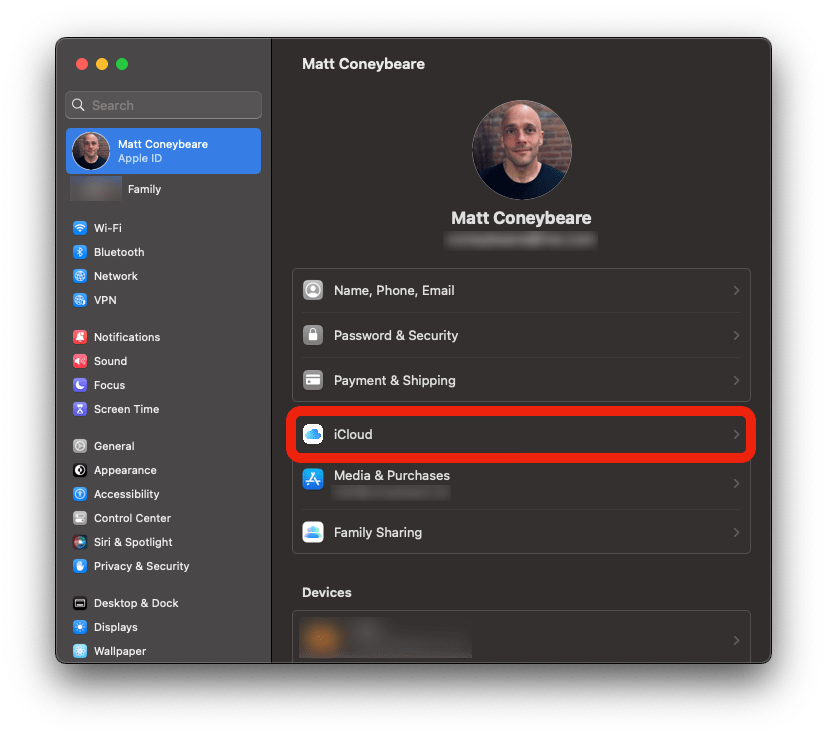Click the Search field in sidebar
827x737 pixels.
(163, 105)
